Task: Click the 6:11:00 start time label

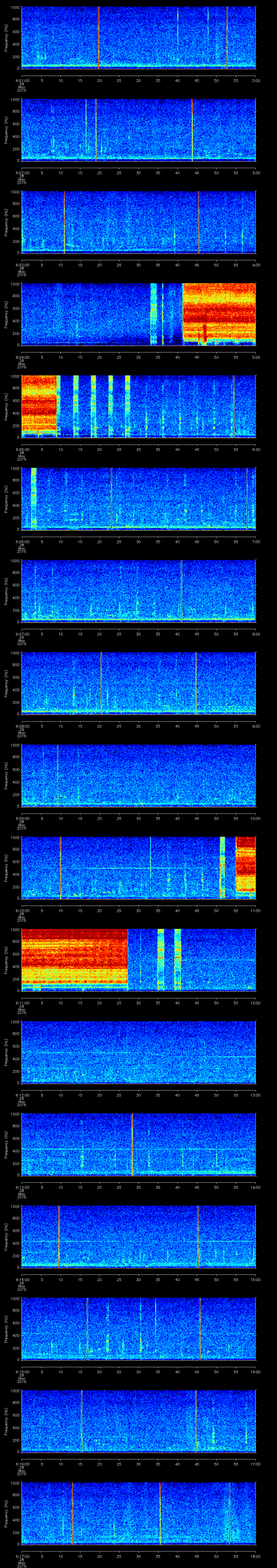Action: click(22, 1003)
